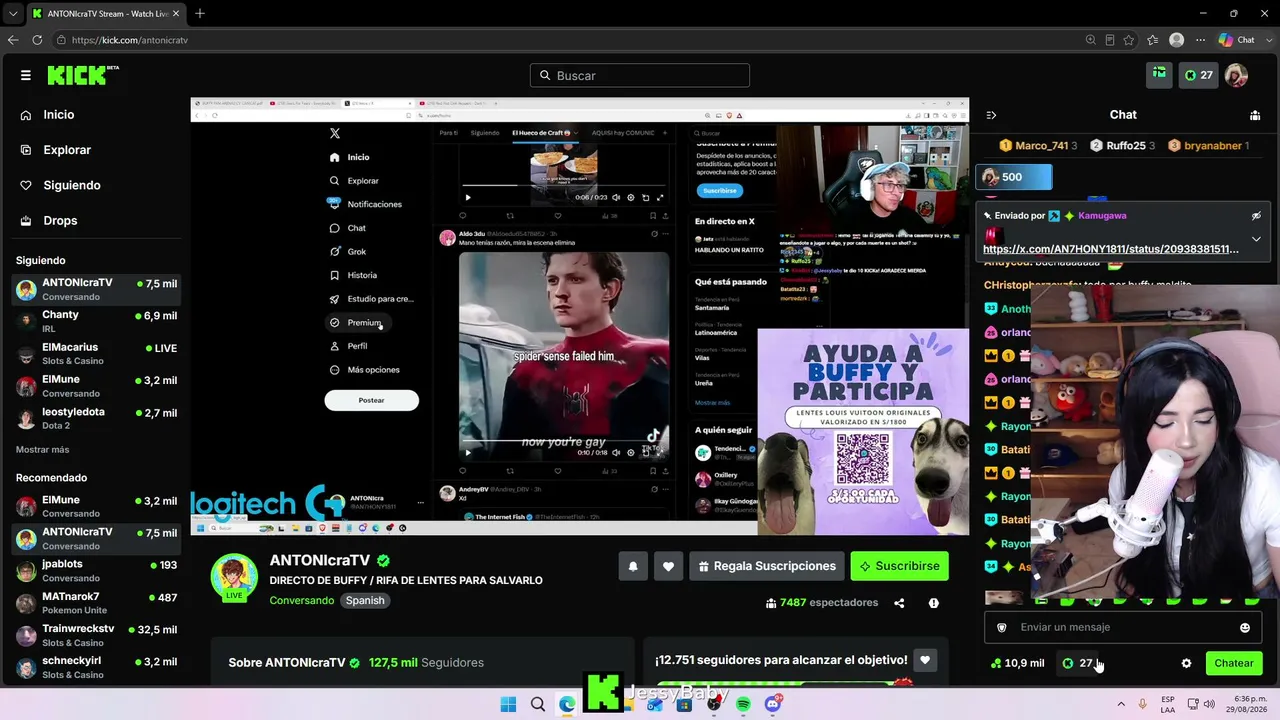This screenshot has width=1280, height=720.
Task: Click Regala Suscripciones button
Action: (x=767, y=566)
